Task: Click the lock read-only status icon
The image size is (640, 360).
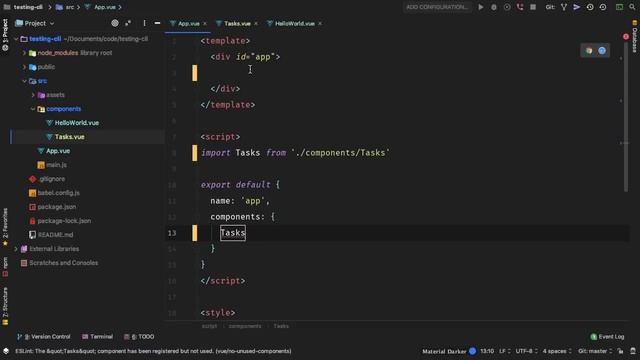Action: coord(620,351)
